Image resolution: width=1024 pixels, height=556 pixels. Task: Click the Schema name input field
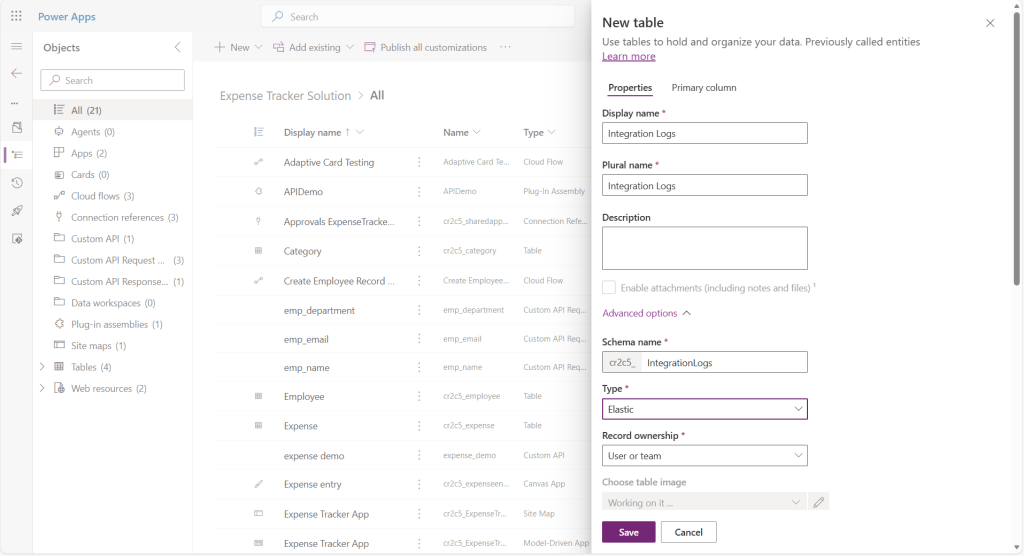click(724, 363)
